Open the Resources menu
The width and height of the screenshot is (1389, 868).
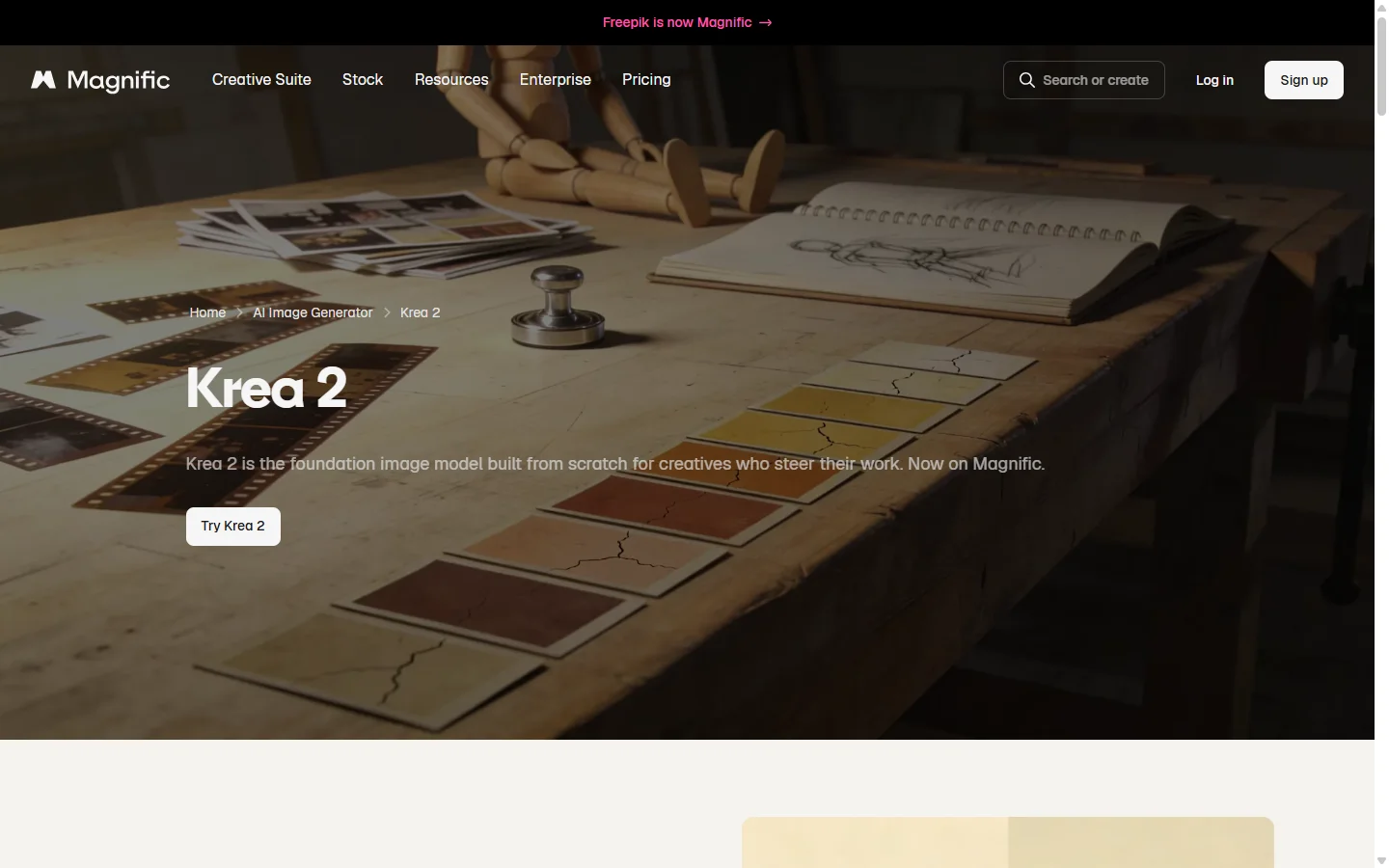(x=451, y=80)
